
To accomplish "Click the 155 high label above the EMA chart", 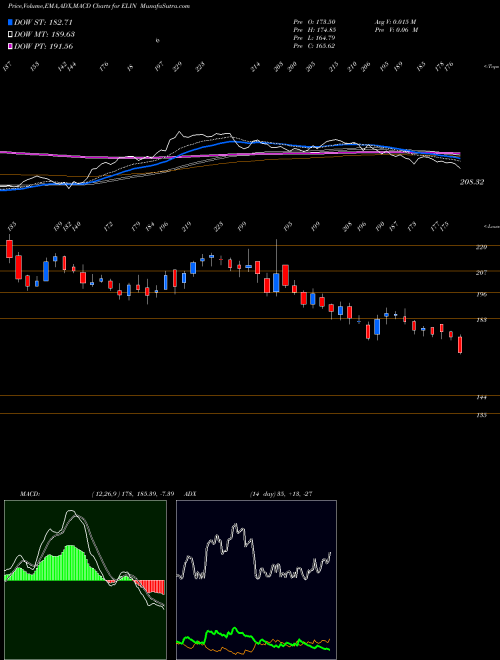I will pyautogui.click(x=35, y=67).
